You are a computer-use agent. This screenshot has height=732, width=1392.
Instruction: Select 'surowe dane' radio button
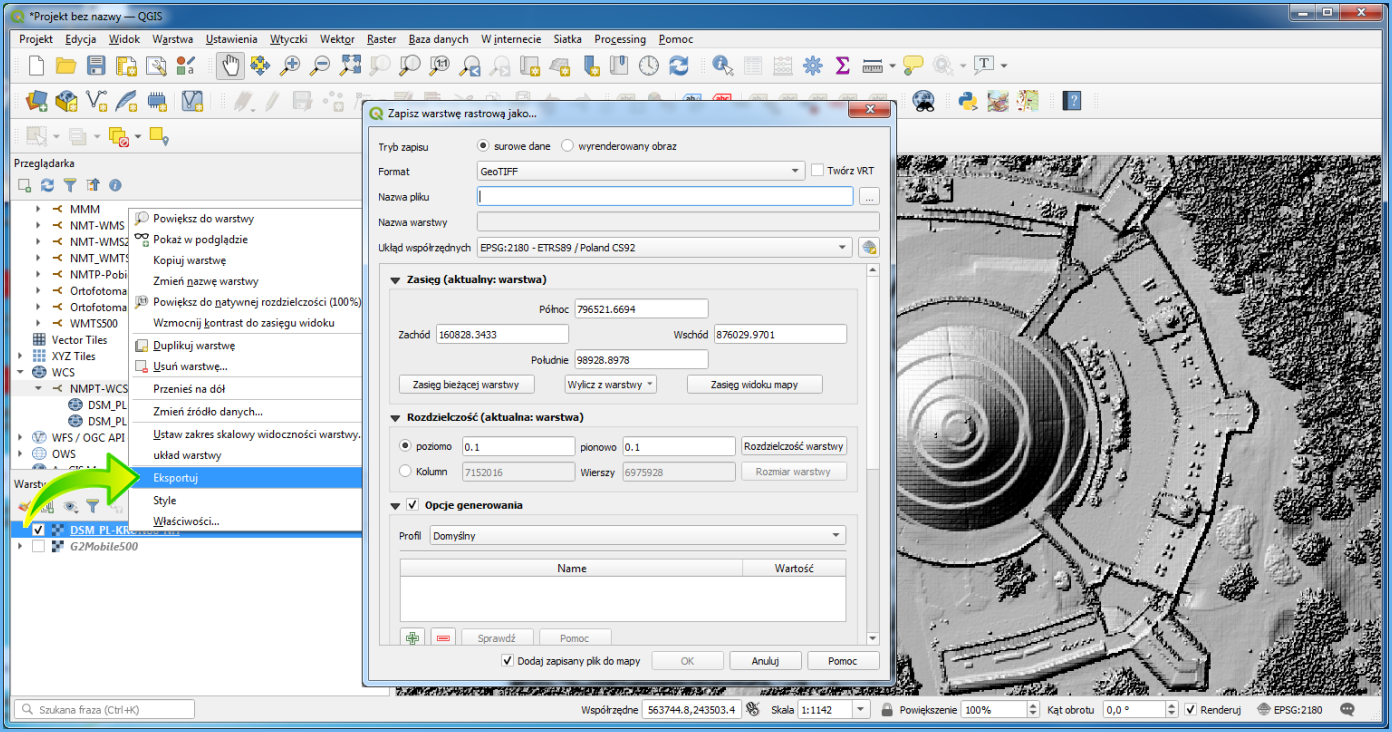(x=484, y=146)
